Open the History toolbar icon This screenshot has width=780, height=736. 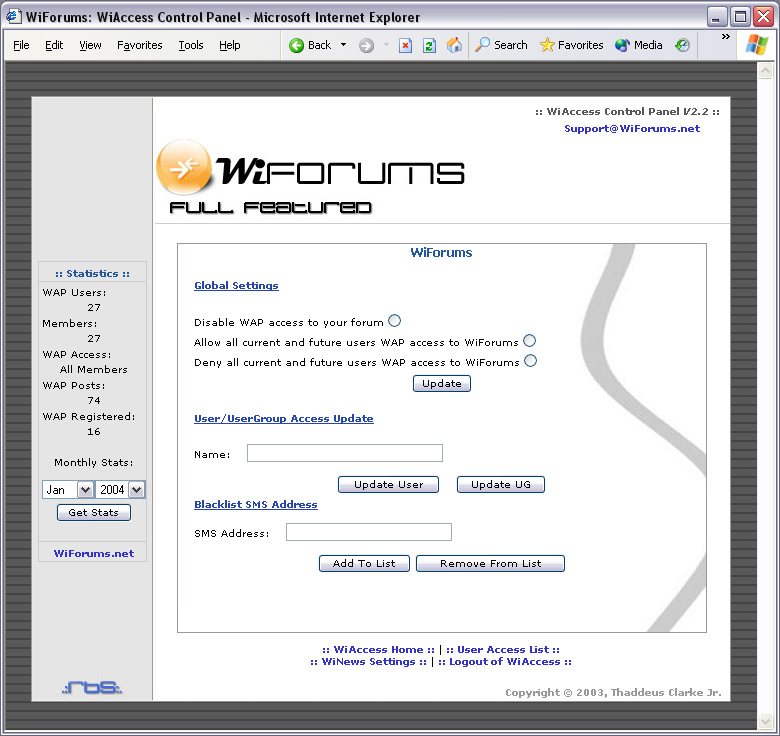pyautogui.click(x=682, y=45)
